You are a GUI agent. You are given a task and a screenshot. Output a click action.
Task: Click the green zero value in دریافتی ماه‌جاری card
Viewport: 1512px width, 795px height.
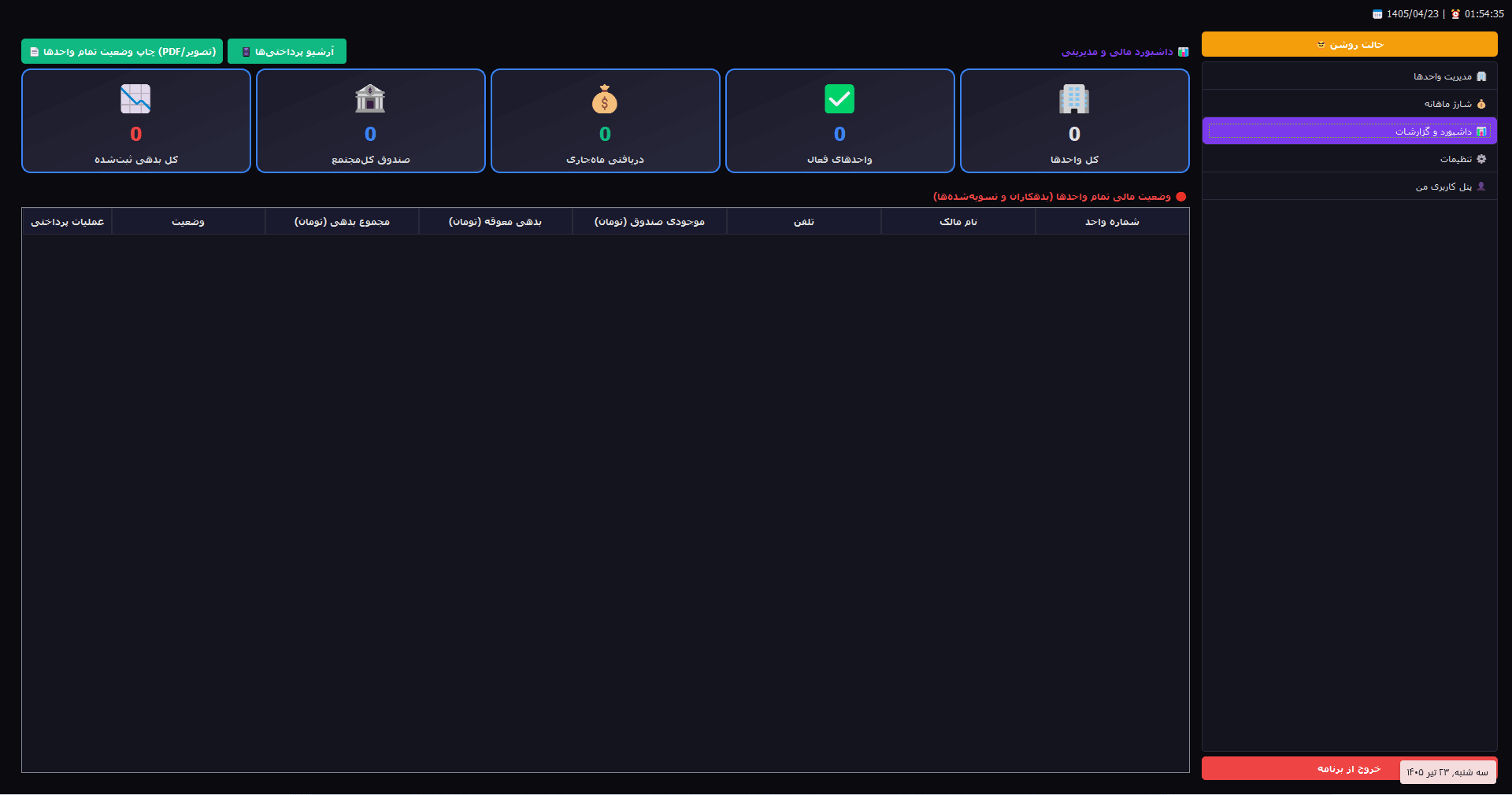(x=605, y=135)
